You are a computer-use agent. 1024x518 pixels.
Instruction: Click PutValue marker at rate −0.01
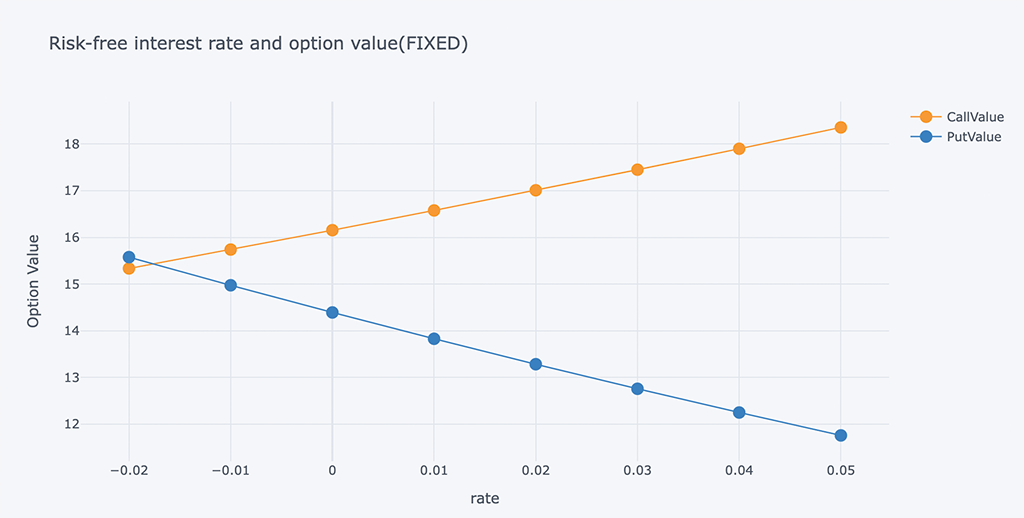pyautogui.click(x=231, y=285)
